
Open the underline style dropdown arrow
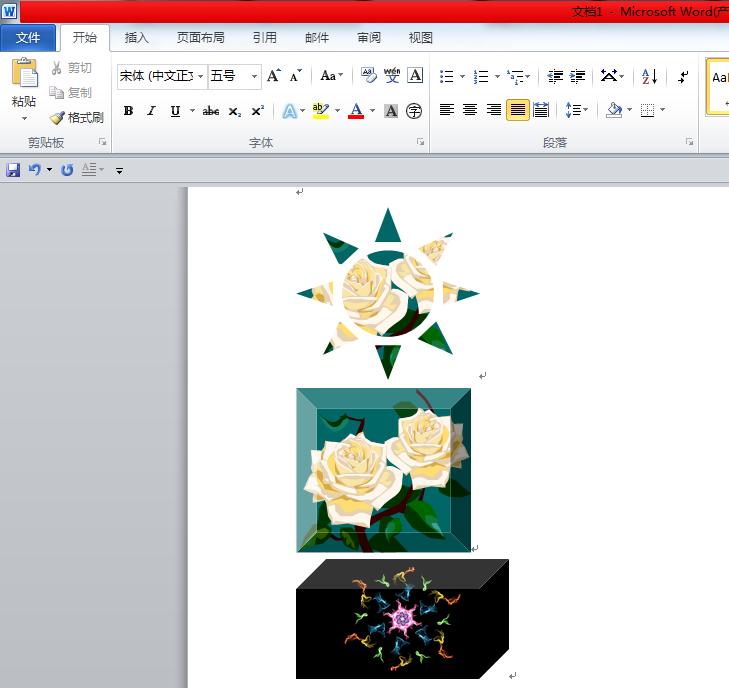tap(192, 111)
